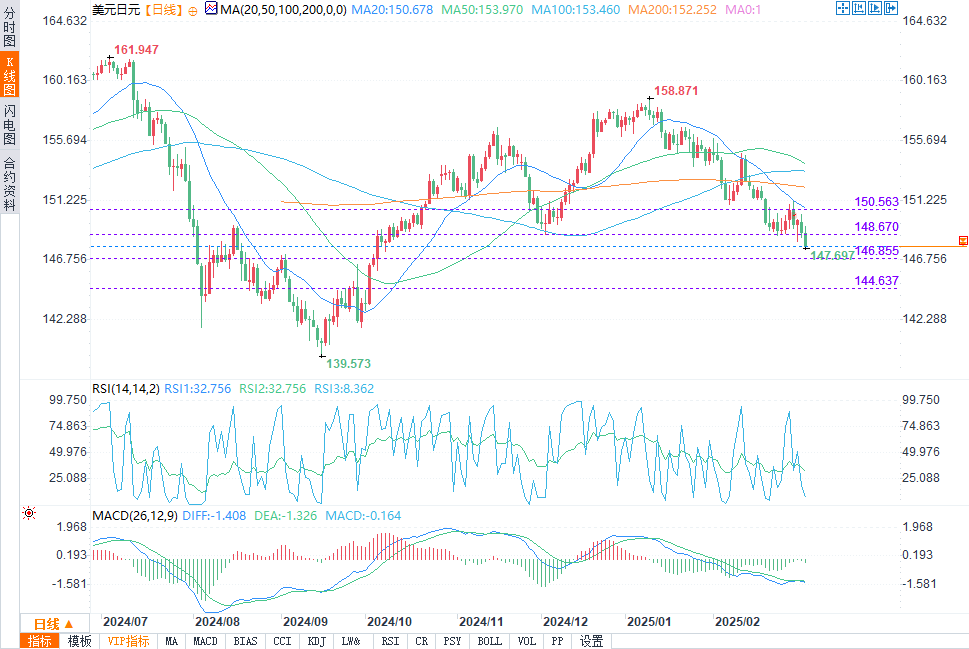The image size is (969, 649).
Task: Click the panel exit arrow icon
Action: coord(891,8)
